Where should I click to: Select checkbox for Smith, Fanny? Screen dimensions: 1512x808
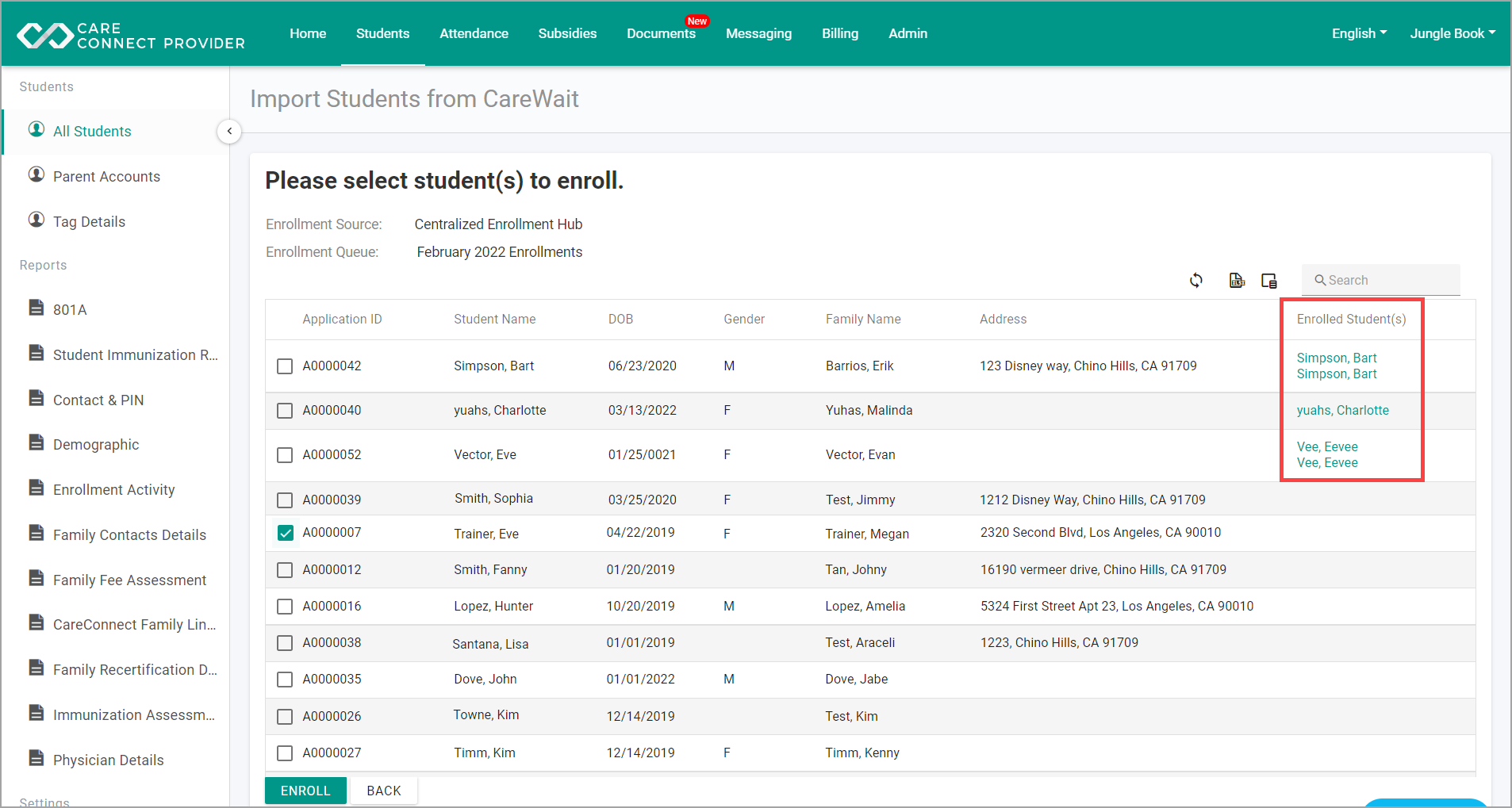tap(285, 570)
